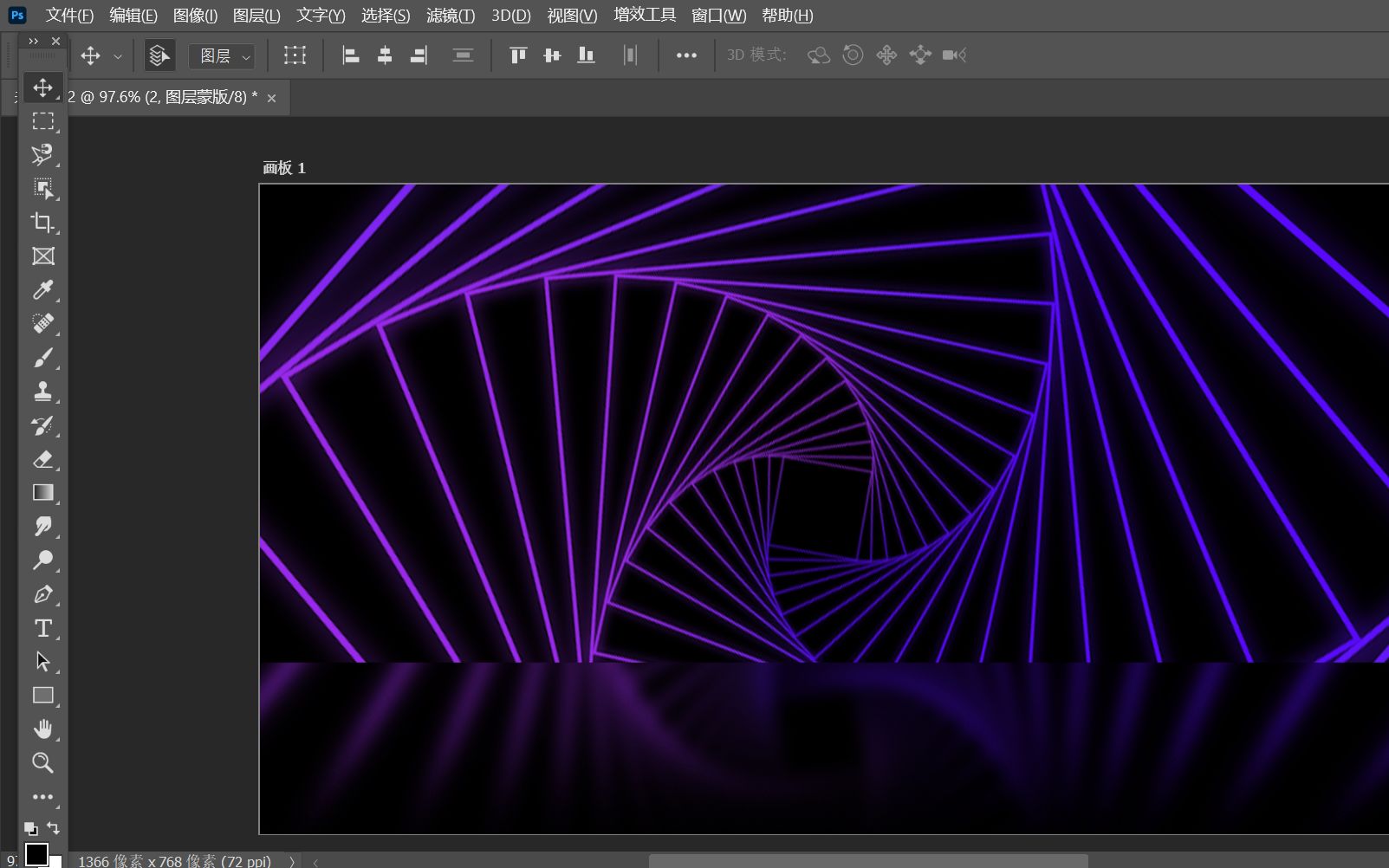Select the Brush tool

pos(42,358)
